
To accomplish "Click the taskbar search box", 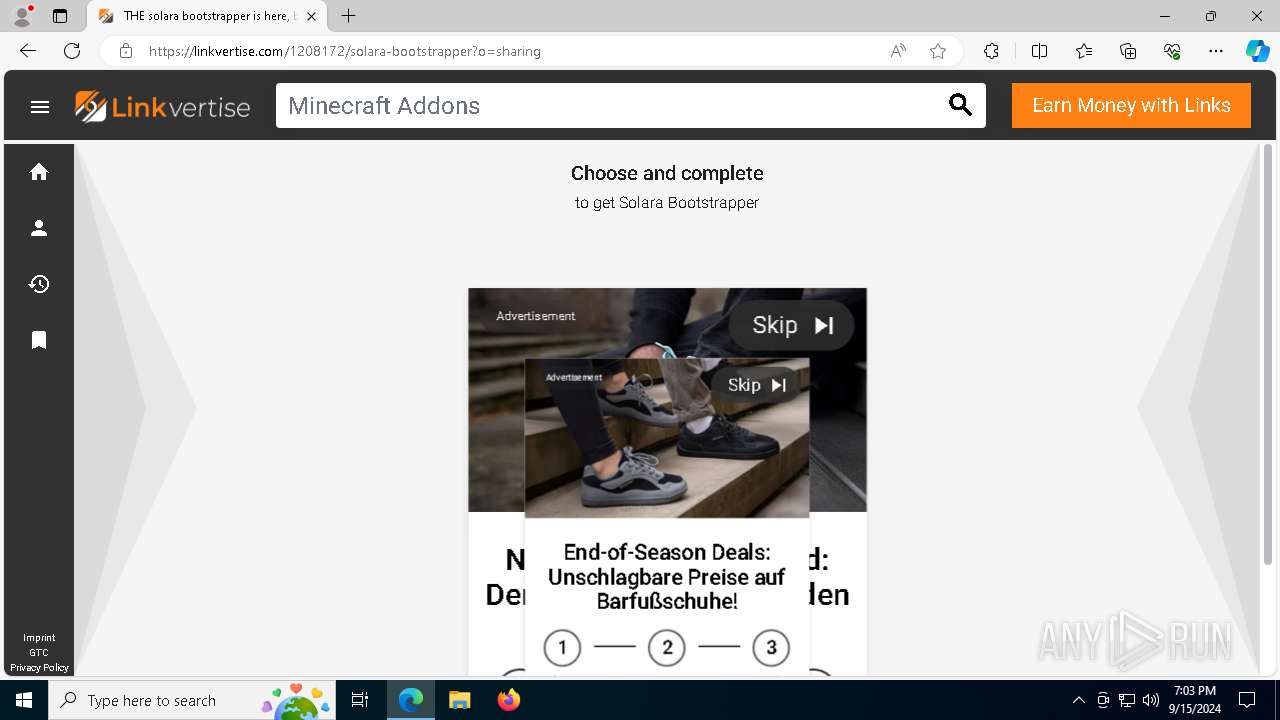I will (192, 700).
